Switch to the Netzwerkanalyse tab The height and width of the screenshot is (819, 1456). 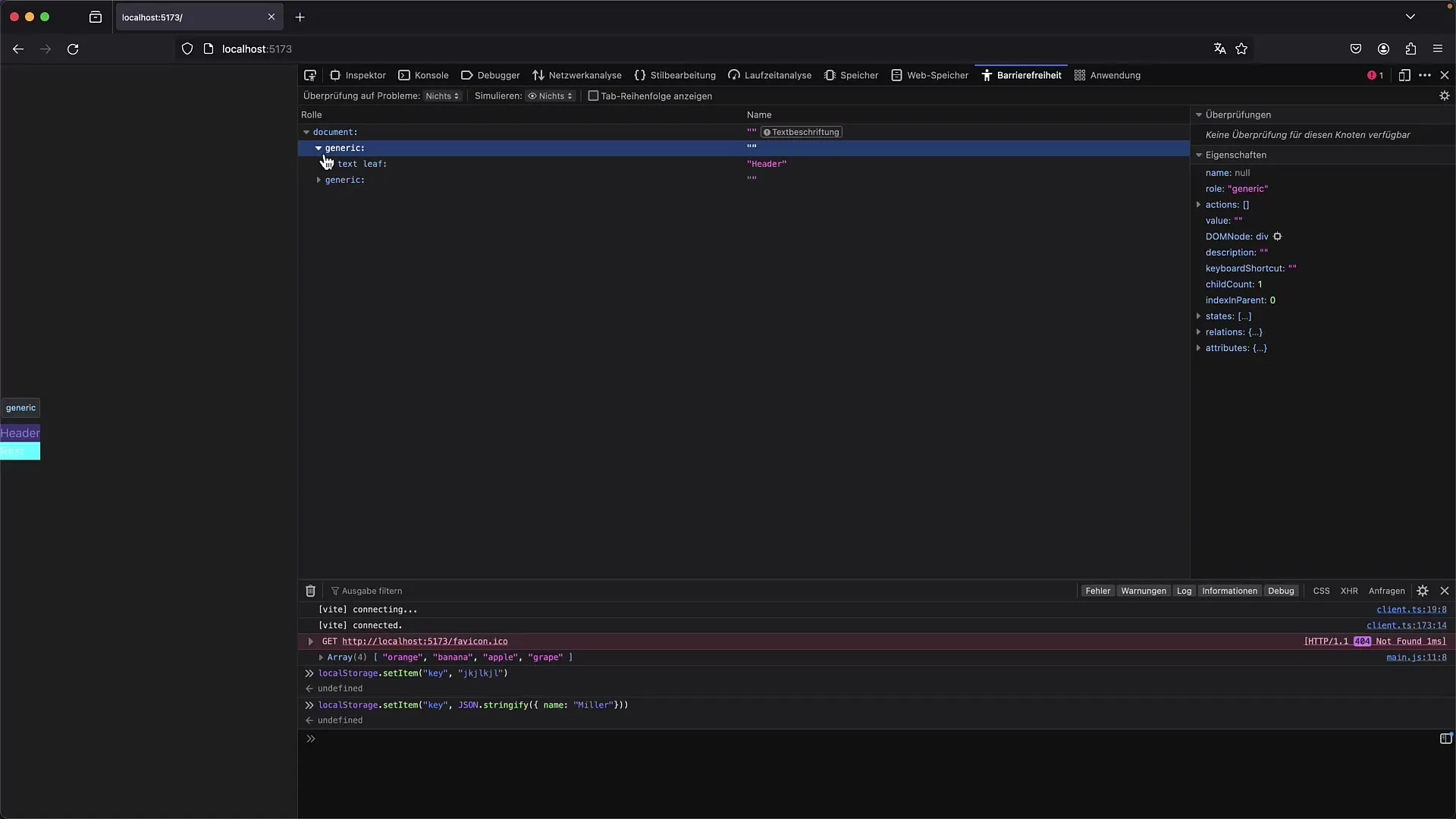(577, 75)
